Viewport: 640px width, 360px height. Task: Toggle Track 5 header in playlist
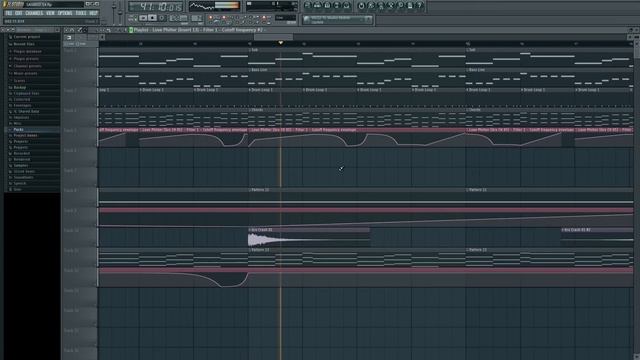click(80, 137)
